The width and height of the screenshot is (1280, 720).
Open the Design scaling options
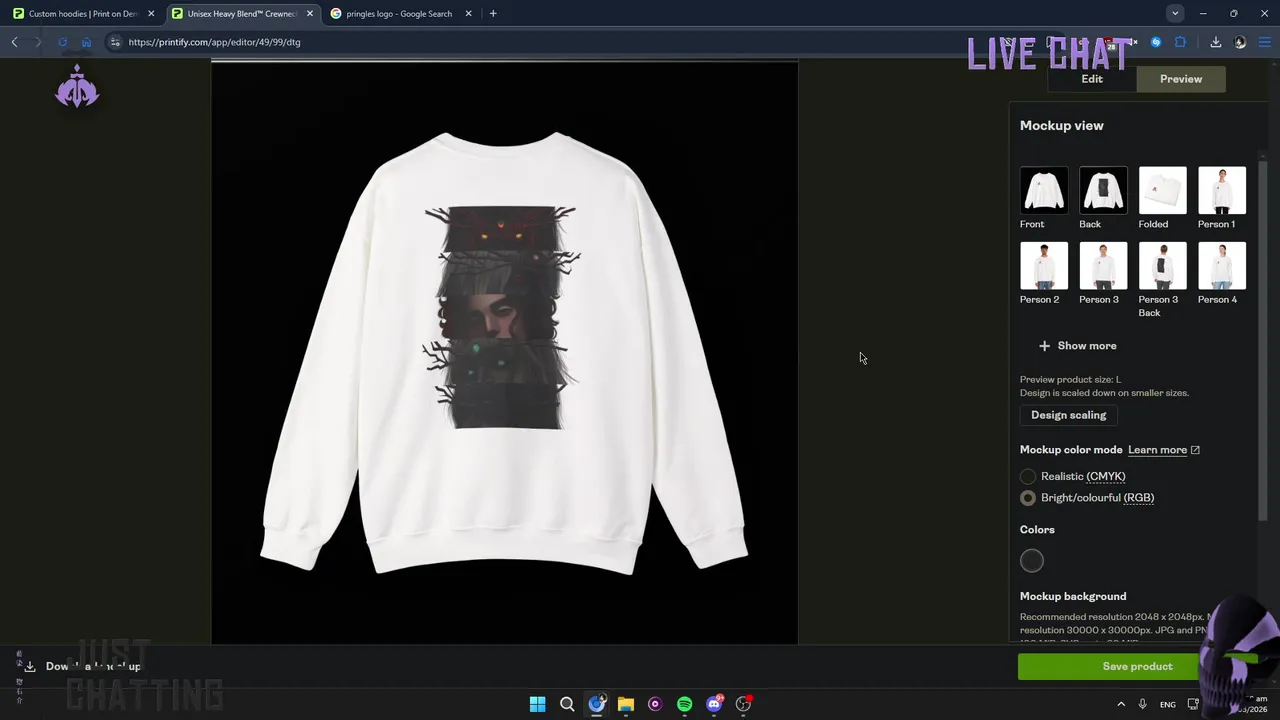(x=1068, y=415)
